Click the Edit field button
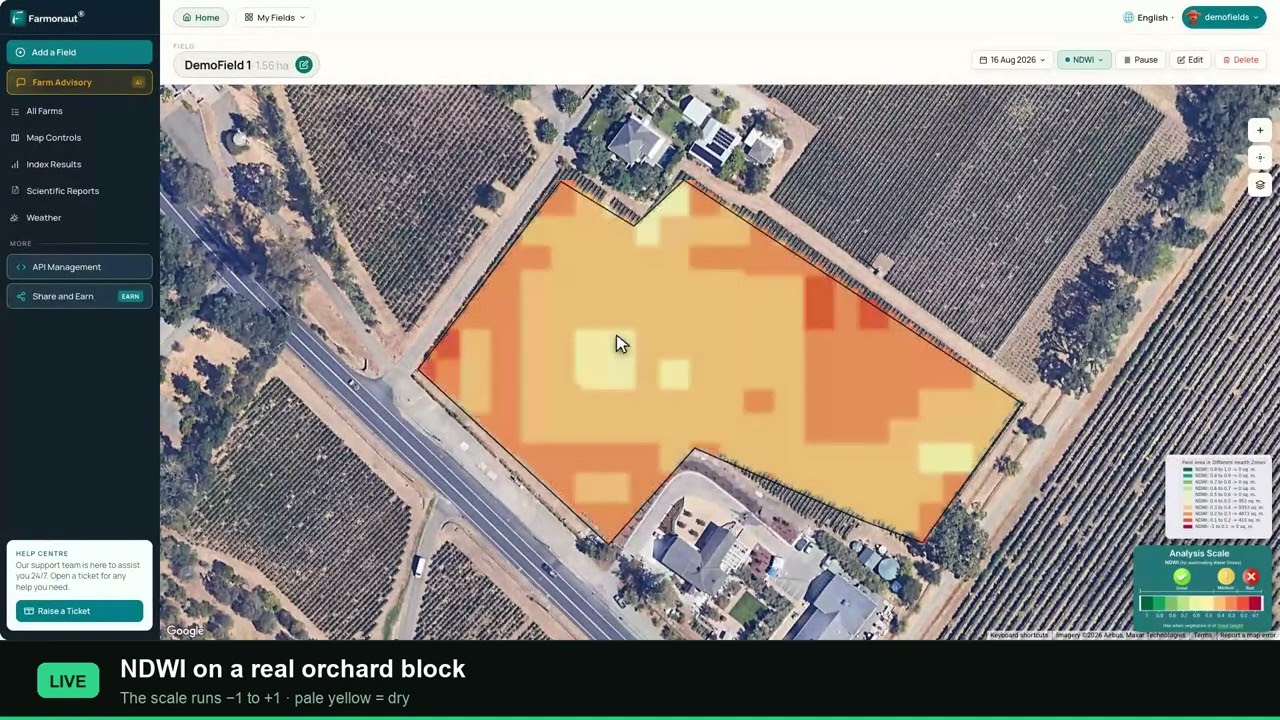This screenshot has width=1280, height=720. pos(1190,60)
